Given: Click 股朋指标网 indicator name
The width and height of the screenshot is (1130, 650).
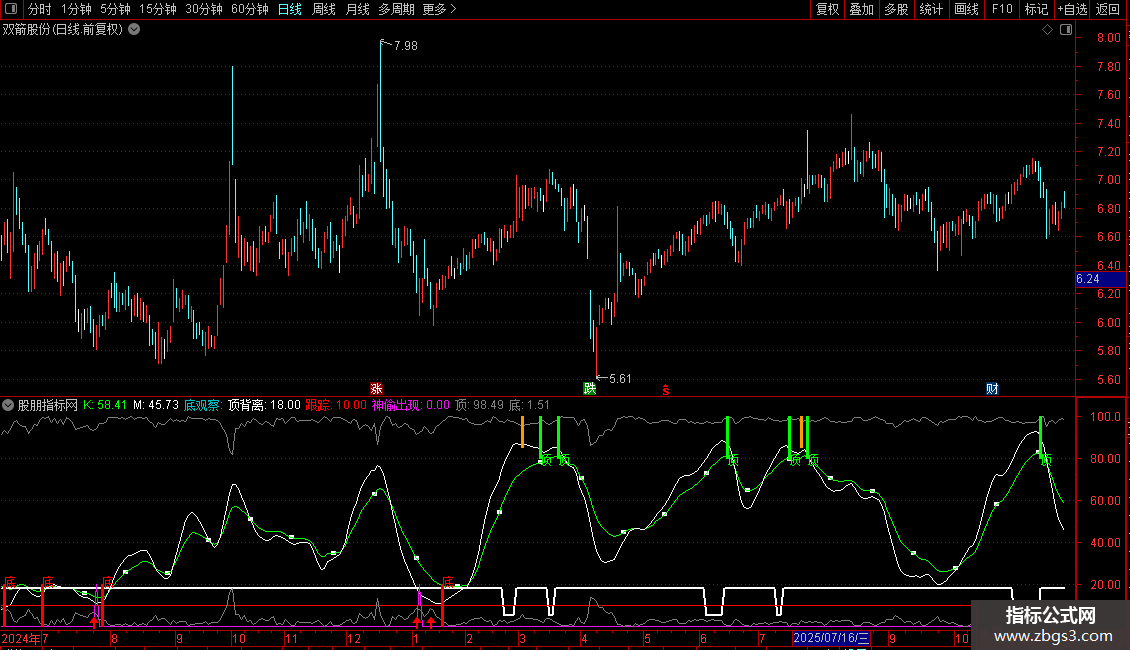Looking at the screenshot, I should click(x=48, y=405).
